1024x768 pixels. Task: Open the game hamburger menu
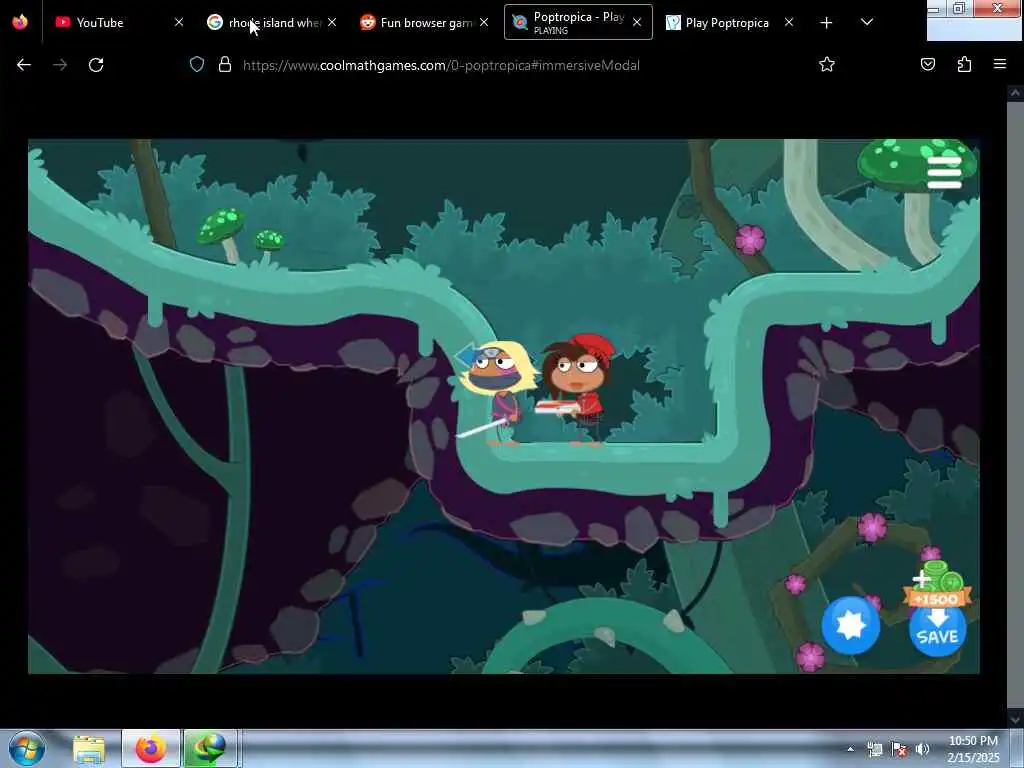[944, 172]
